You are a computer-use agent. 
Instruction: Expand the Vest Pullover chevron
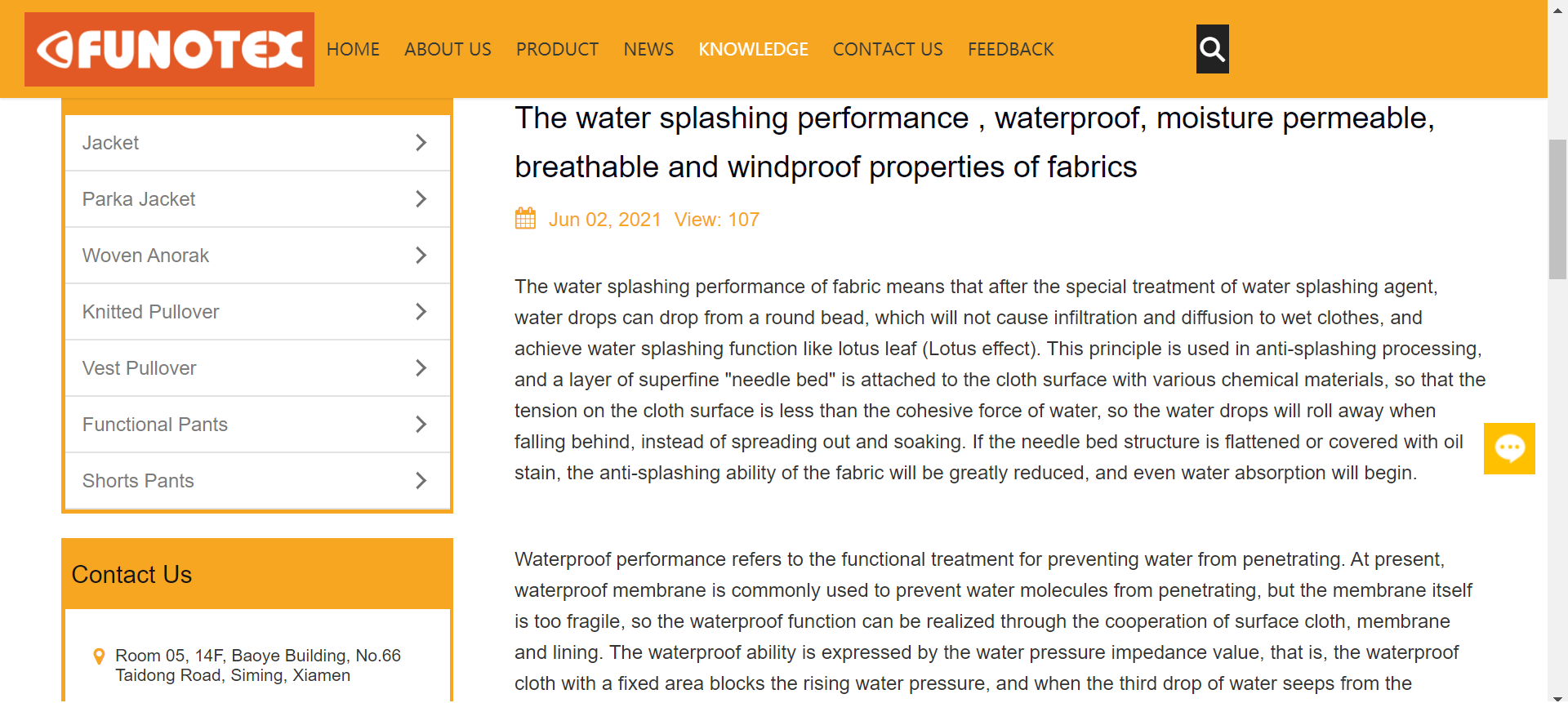tap(421, 368)
